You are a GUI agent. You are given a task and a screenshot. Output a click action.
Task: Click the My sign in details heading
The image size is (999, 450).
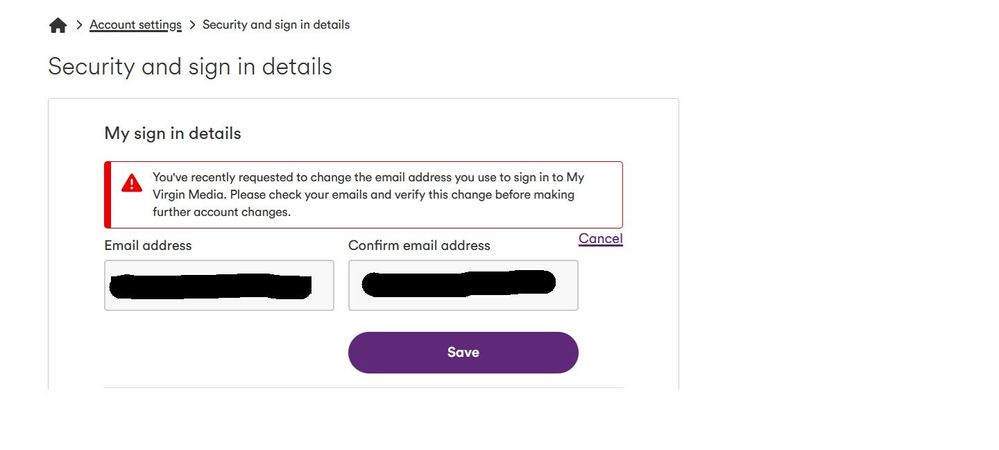pyautogui.click(x=173, y=134)
